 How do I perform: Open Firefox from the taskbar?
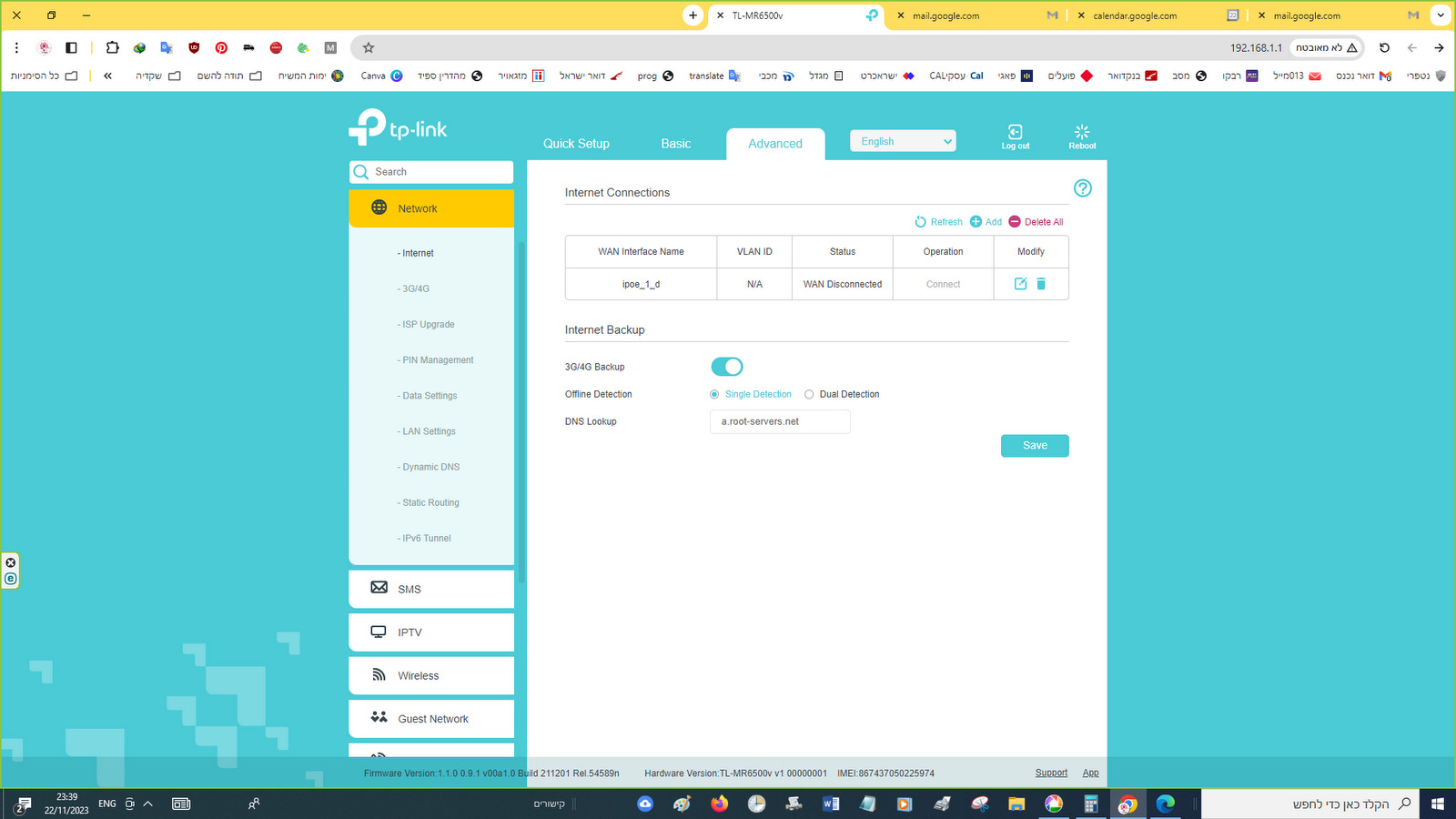tap(720, 804)
